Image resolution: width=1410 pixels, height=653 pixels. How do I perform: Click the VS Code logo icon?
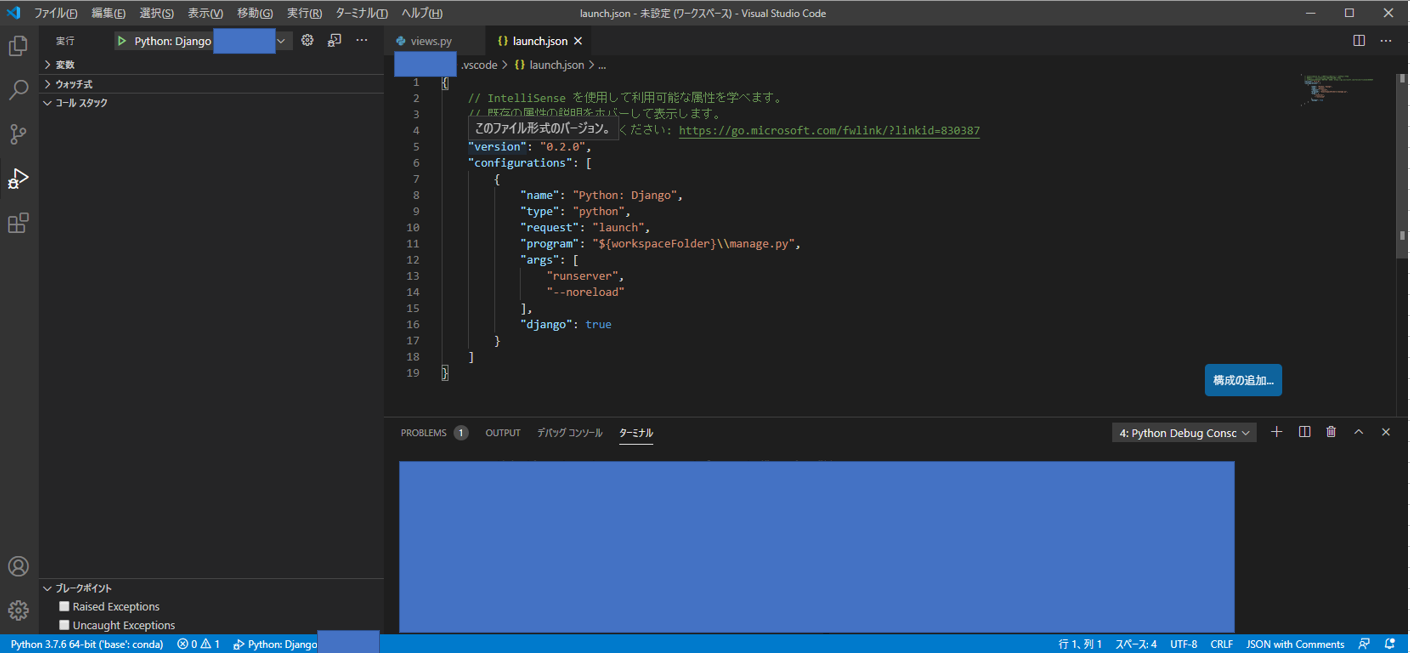(13, 13)
